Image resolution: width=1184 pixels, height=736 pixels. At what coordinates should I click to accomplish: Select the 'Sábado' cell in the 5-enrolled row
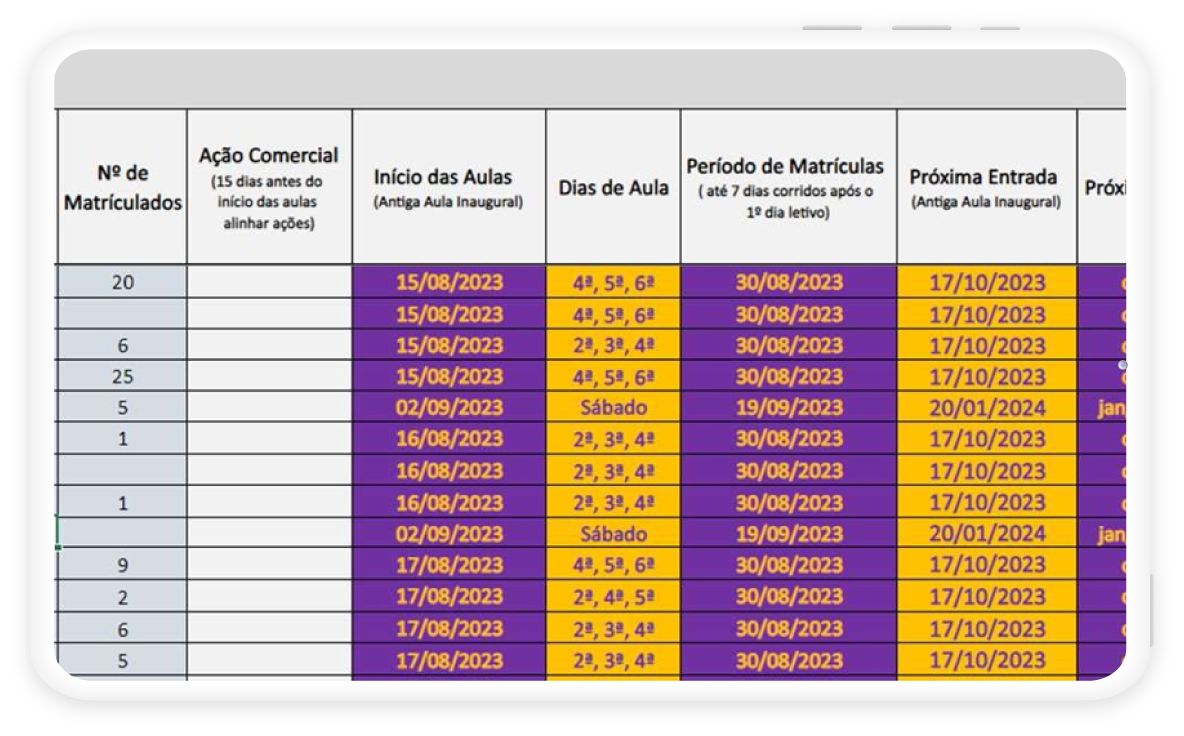coord(613,407)
